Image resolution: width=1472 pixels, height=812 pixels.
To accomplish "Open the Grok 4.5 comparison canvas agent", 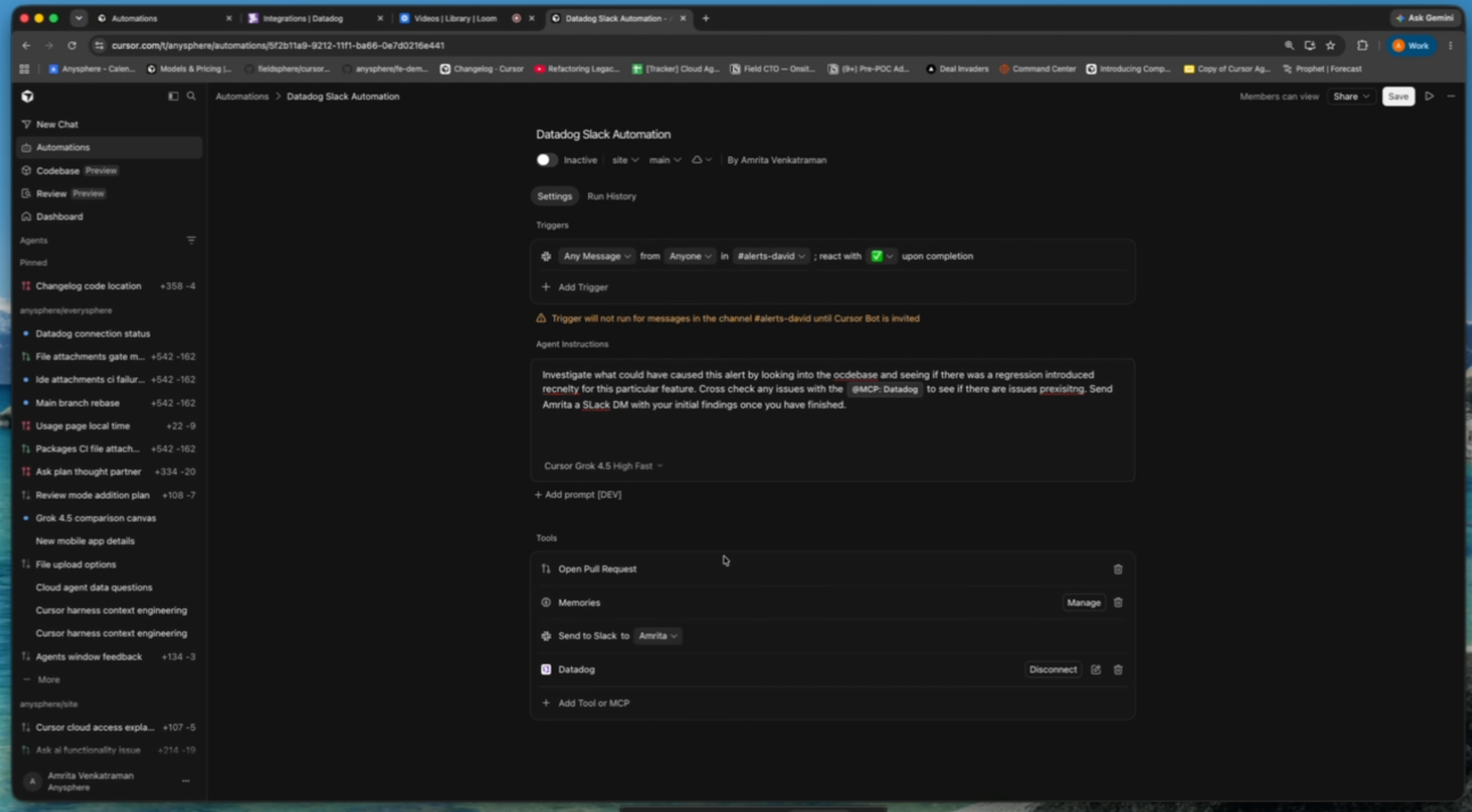I will (109, 518).
